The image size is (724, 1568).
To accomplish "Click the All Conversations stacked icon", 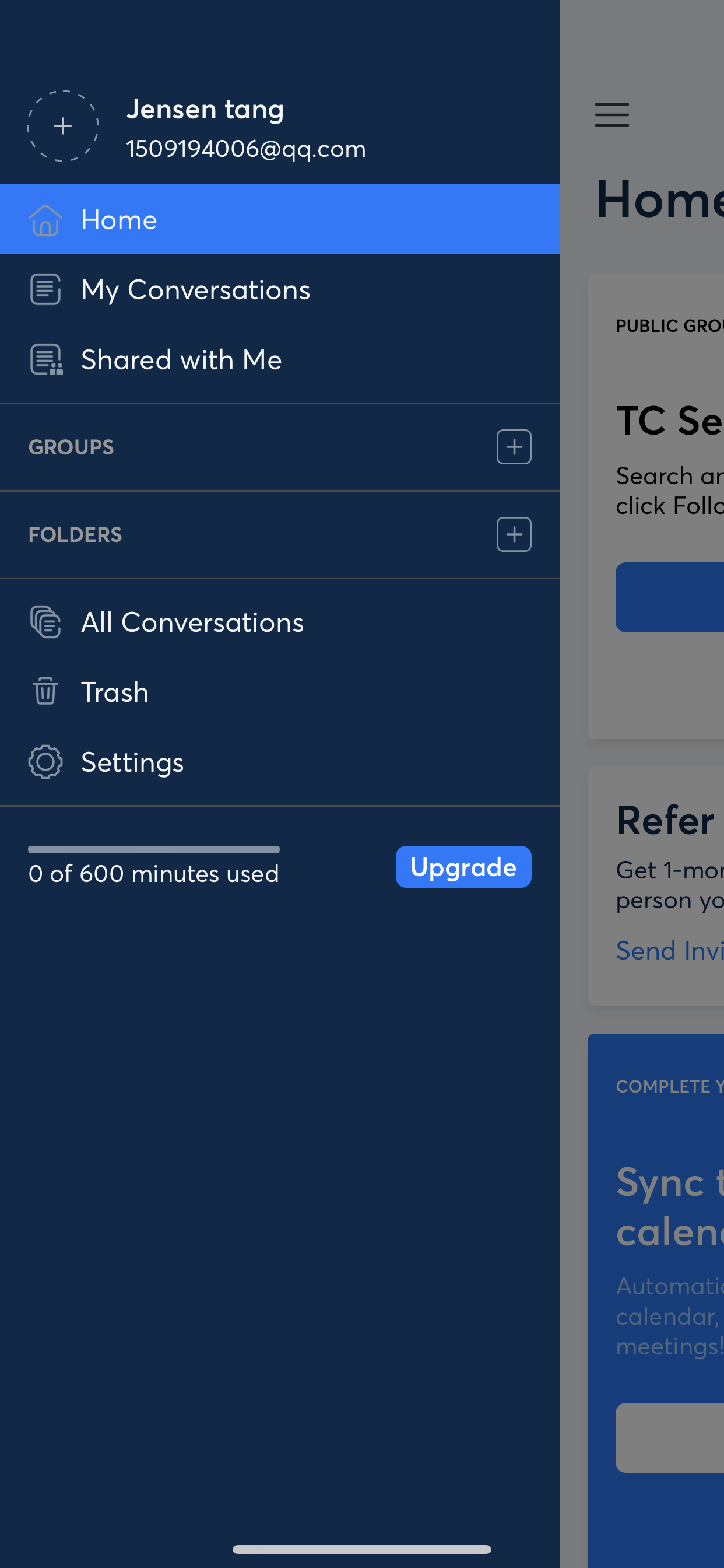I will coord(45,622).
